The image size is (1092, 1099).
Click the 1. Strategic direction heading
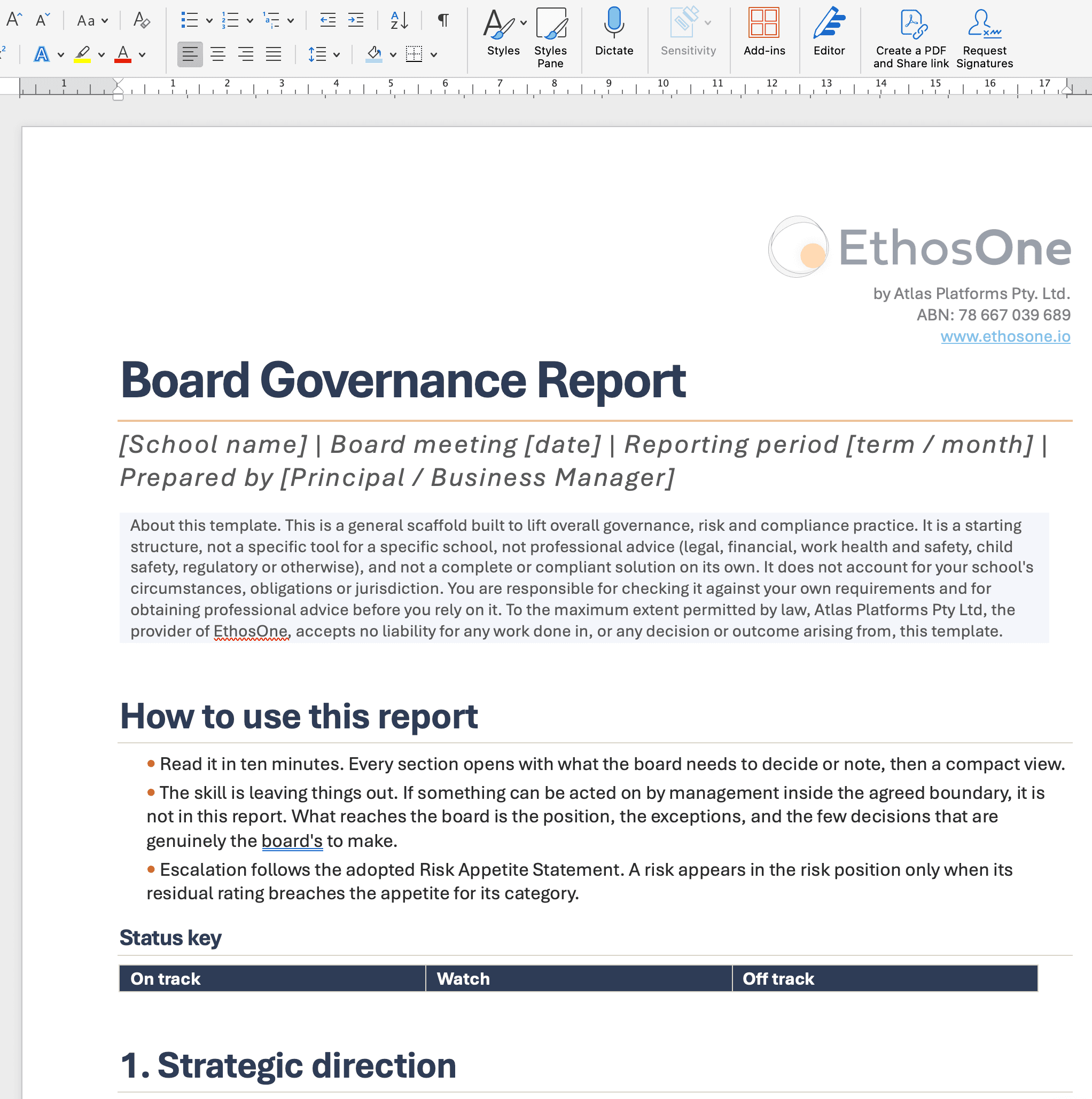click(x=288, y=1065)
